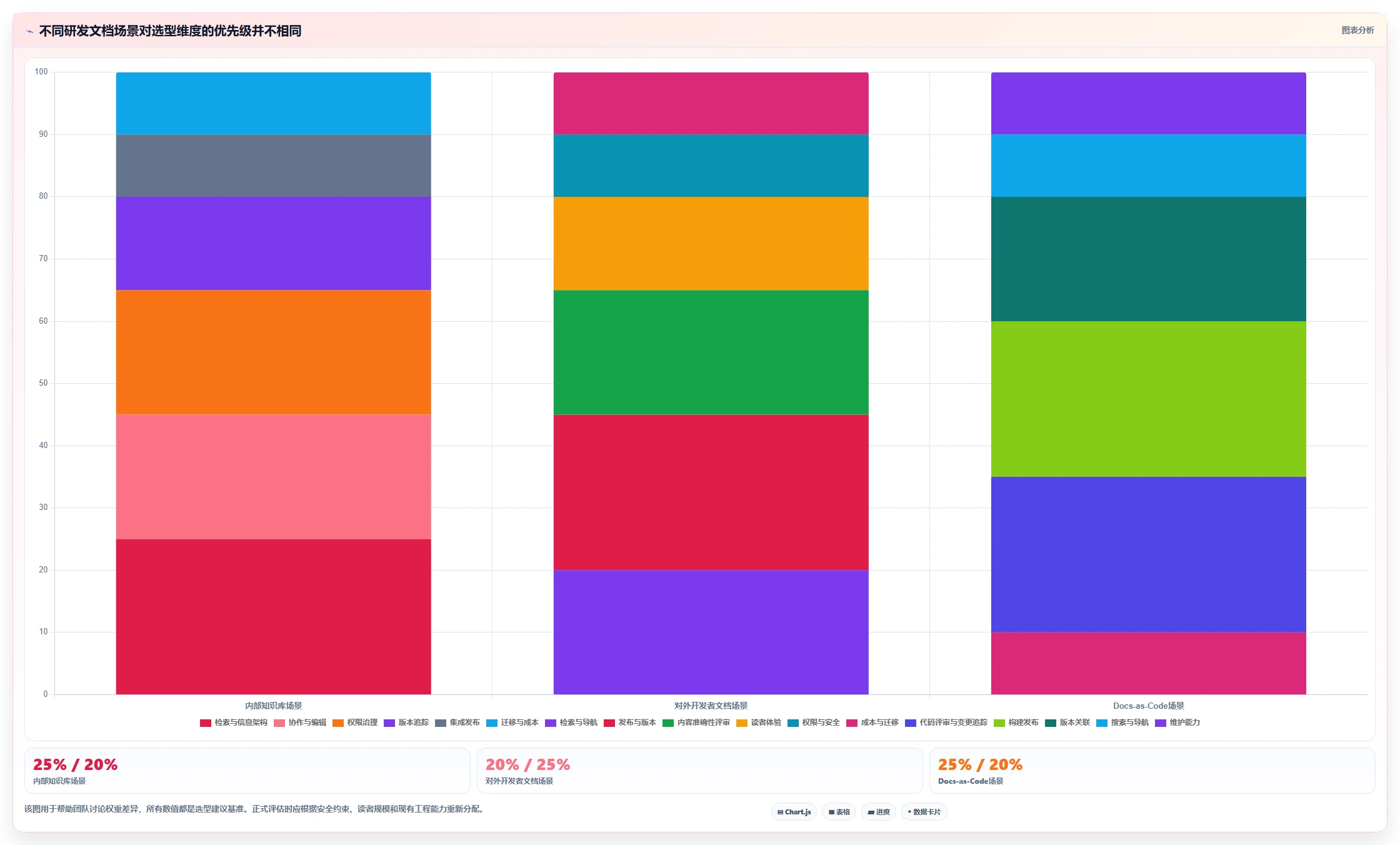Click the Chart.js chip
1400x845 pixels.
click(794, 812)
